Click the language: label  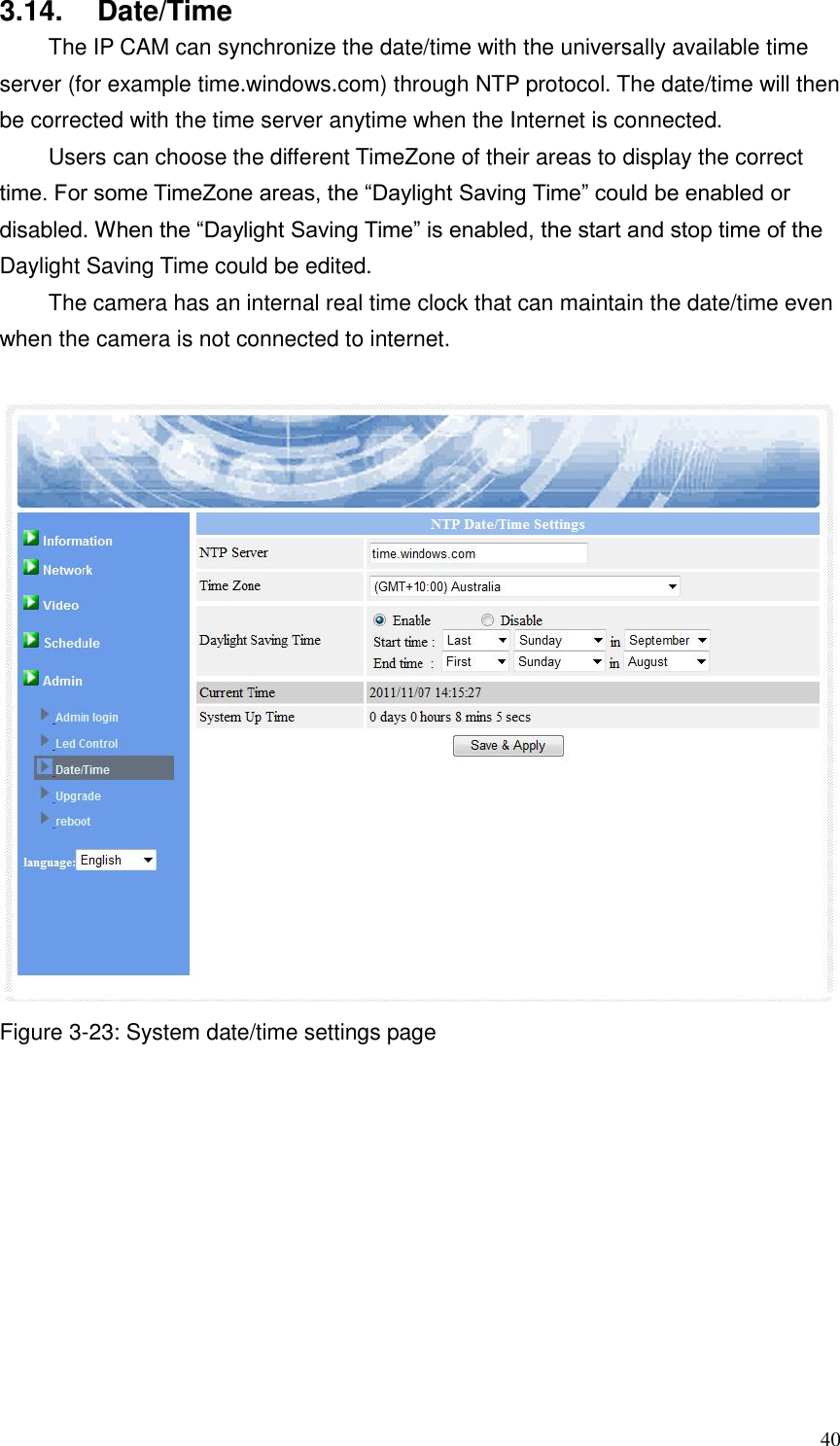(50, 862)
